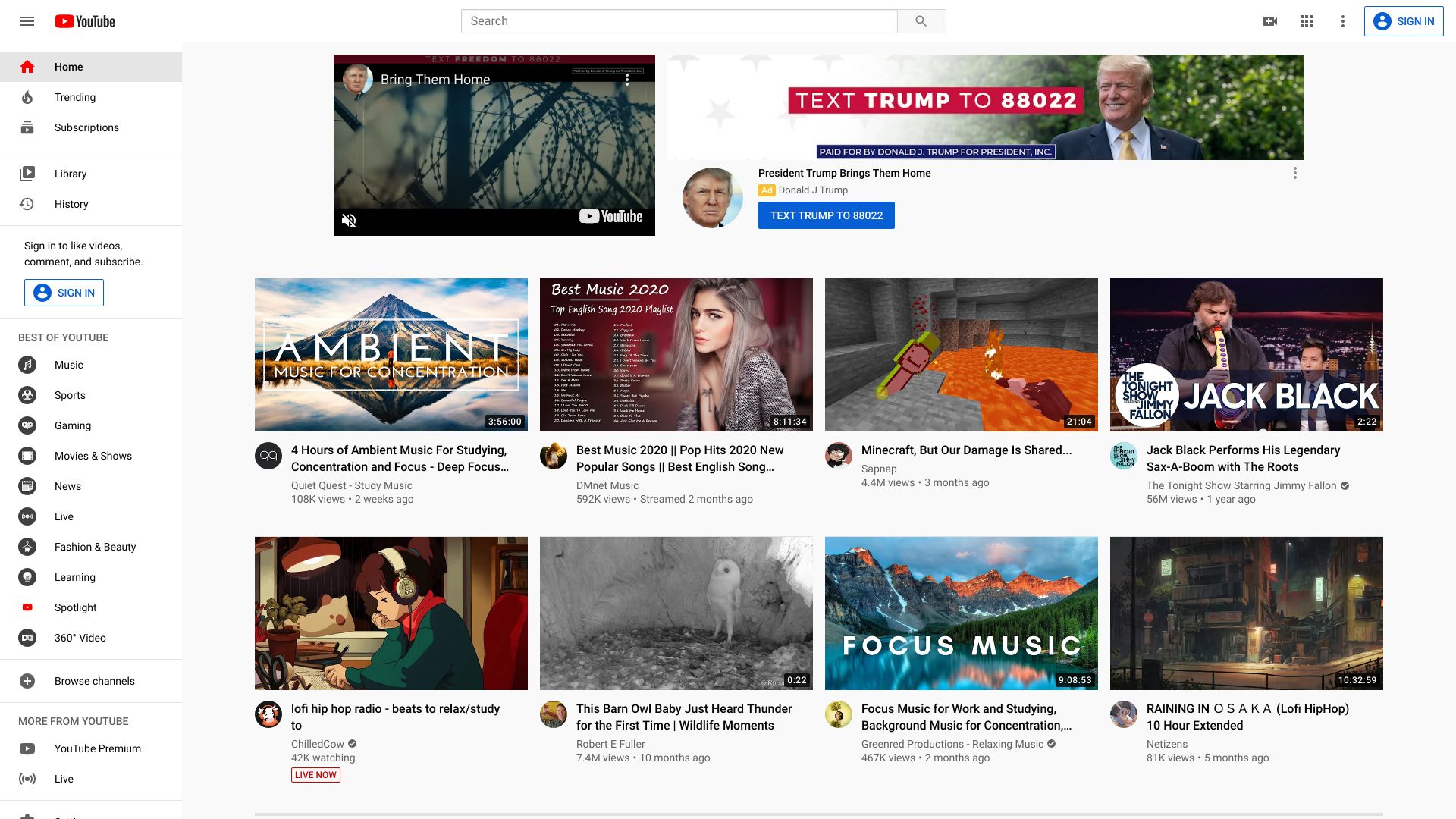Open the hamburger guide menu
Screen dimensions: 1456x819
pyautogui.click(x=27, y=21)
